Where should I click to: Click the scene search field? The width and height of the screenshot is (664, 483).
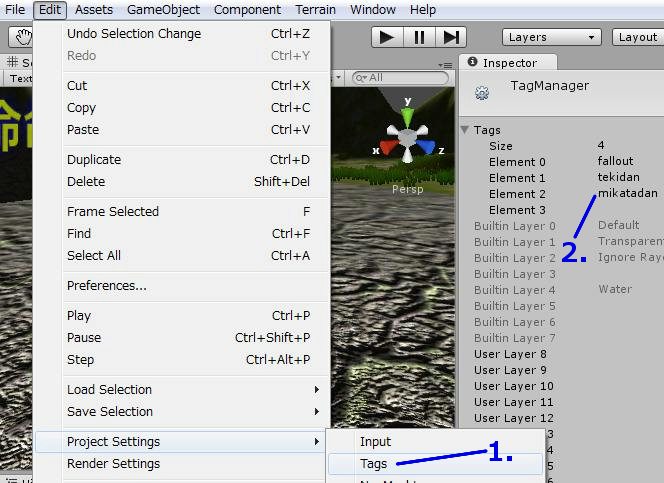click(x=400, y=78)
